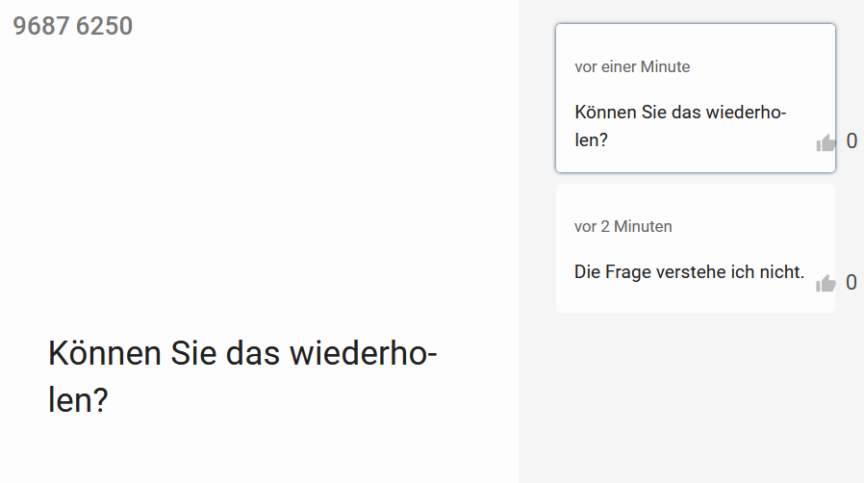The height and width of the screenshot is (483, 864).
Task: Click 'Sie das' in the large headline
Action: (225, 353)
